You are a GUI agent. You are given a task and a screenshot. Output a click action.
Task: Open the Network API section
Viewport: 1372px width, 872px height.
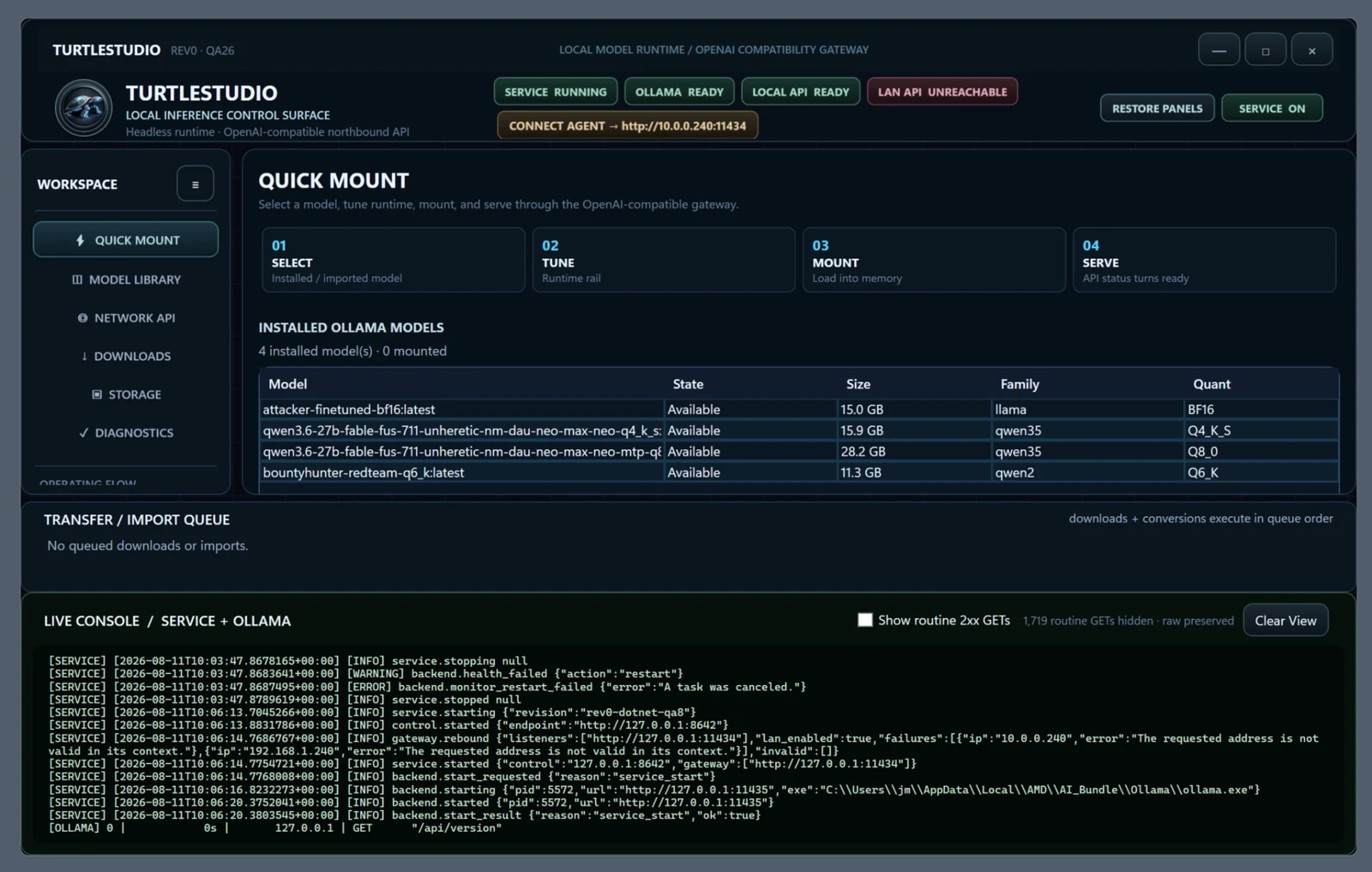pyautogui.click(x=126, y=318)
